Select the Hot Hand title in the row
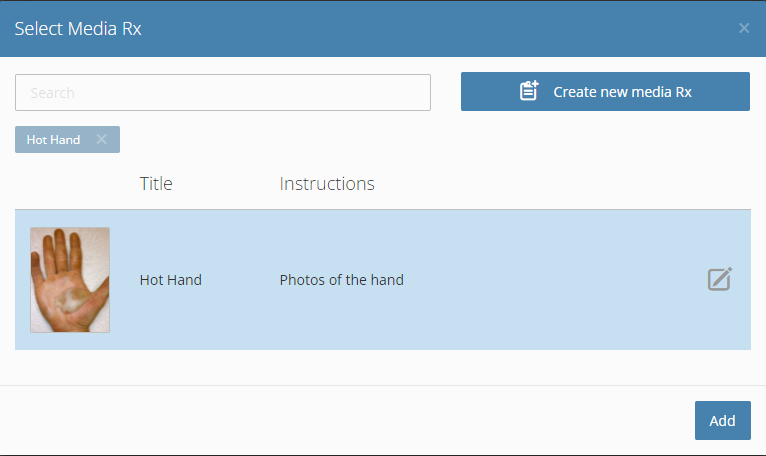 point(170,280)
